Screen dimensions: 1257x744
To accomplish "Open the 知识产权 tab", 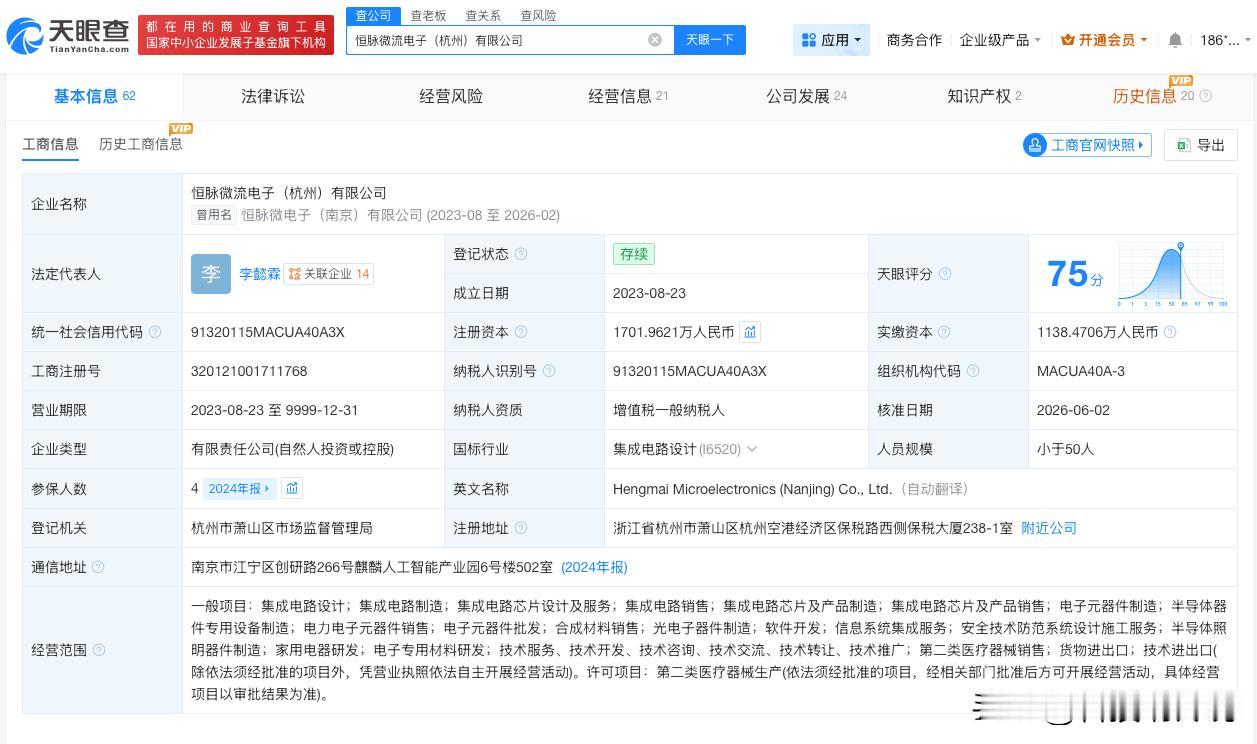I will coord(984,96).
